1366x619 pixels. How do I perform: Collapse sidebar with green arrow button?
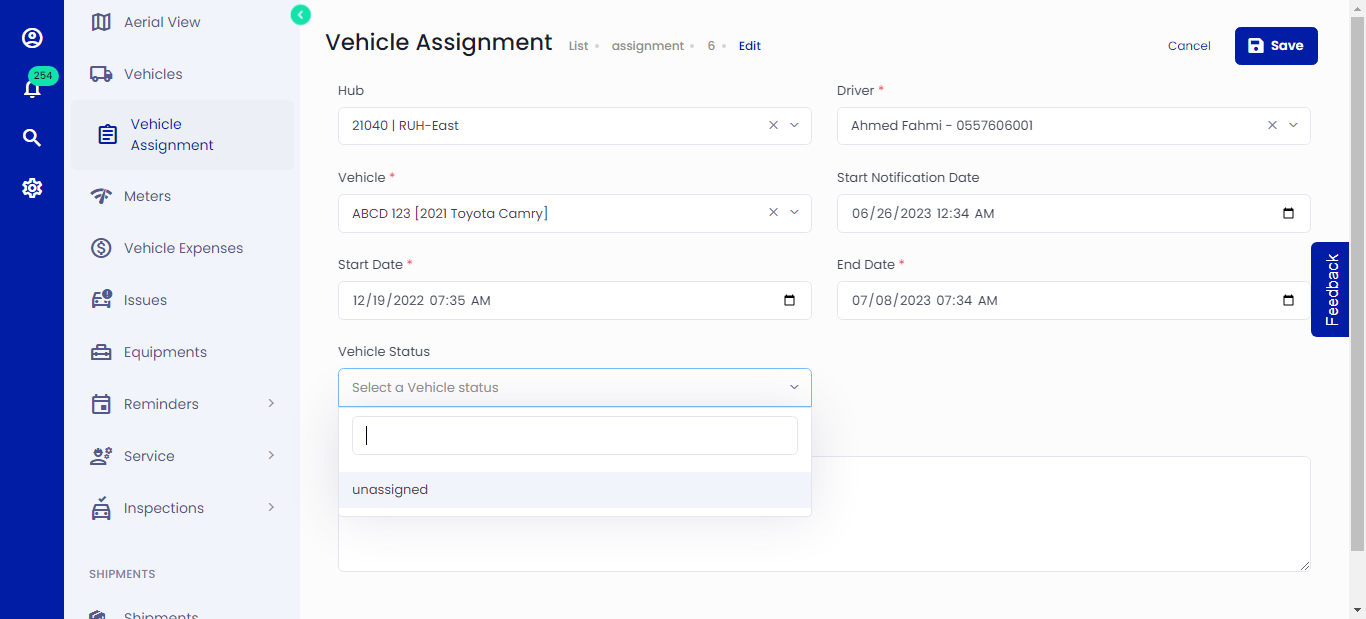point(301,14)
